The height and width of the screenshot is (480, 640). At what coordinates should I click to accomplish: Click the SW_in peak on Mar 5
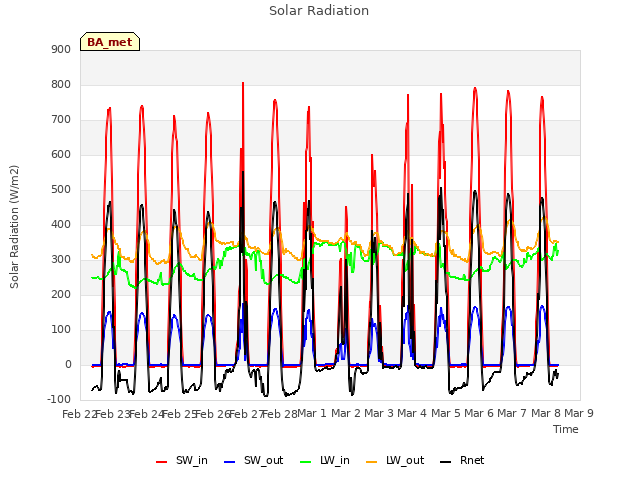pos(475,88)
